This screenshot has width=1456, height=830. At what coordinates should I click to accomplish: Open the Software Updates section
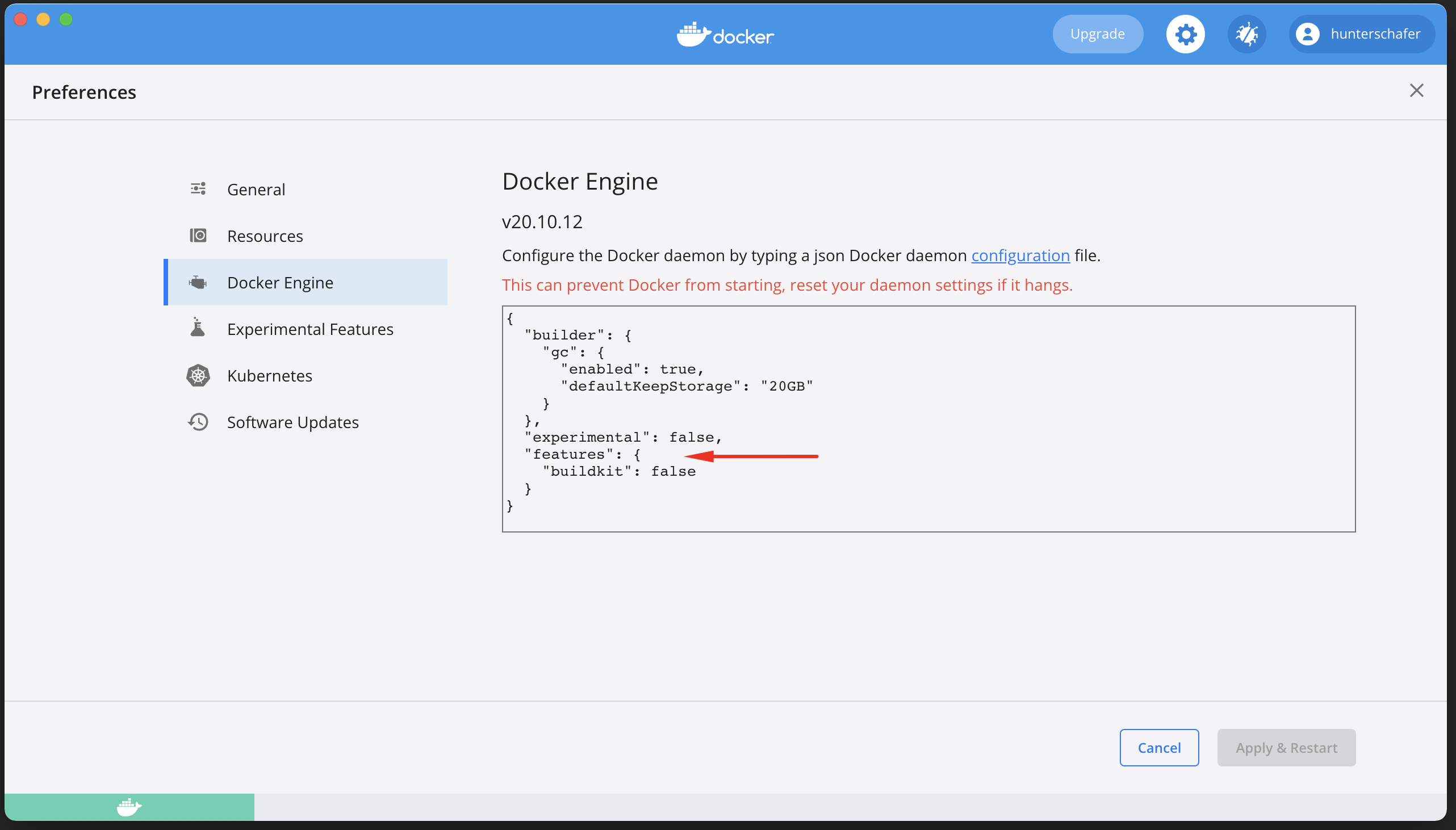pyautogui.click(x=306, y=422)
